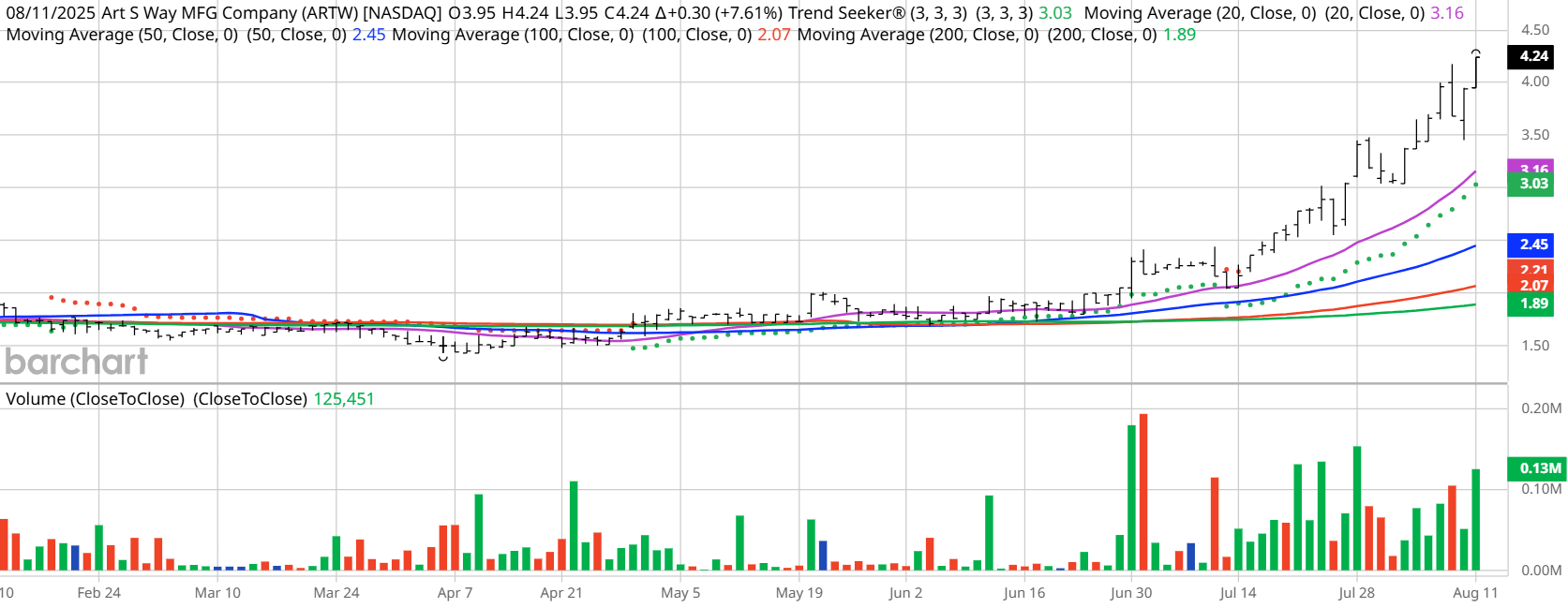Click the Jun 16 date label
This screenshot has height=608, width=1568.
(x=1024, y=593)
